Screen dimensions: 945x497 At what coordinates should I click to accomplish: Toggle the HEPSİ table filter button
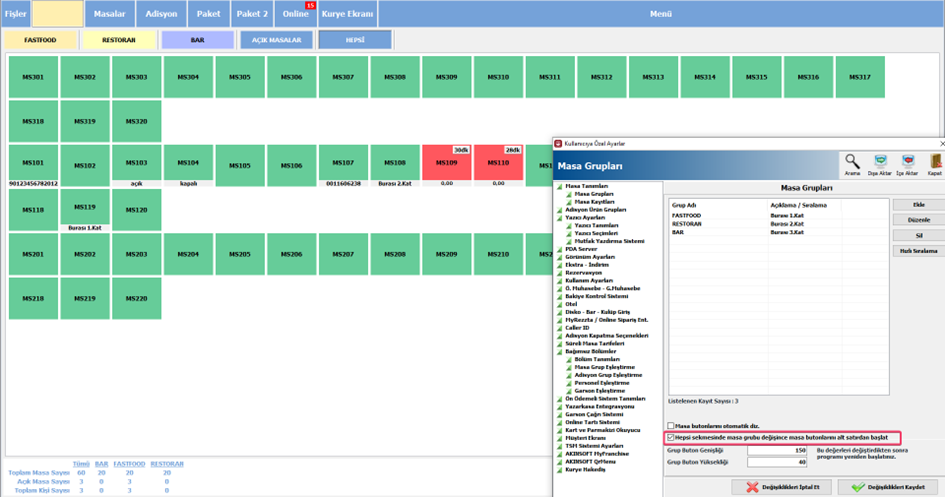click(355, 40)
